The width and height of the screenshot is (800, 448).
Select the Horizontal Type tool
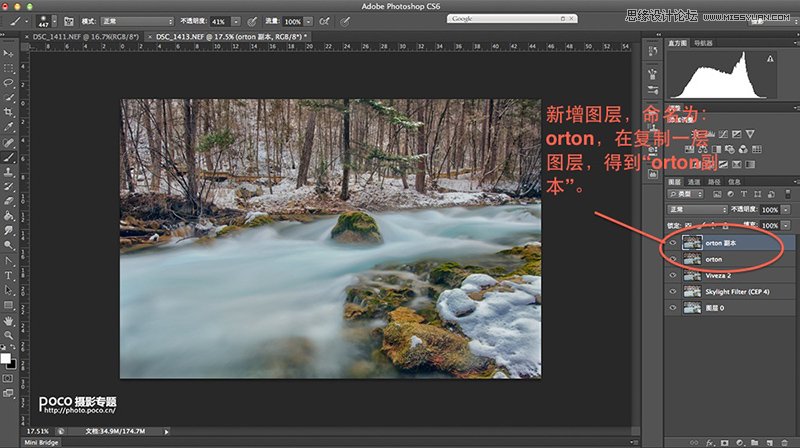[x=9, y=274]
